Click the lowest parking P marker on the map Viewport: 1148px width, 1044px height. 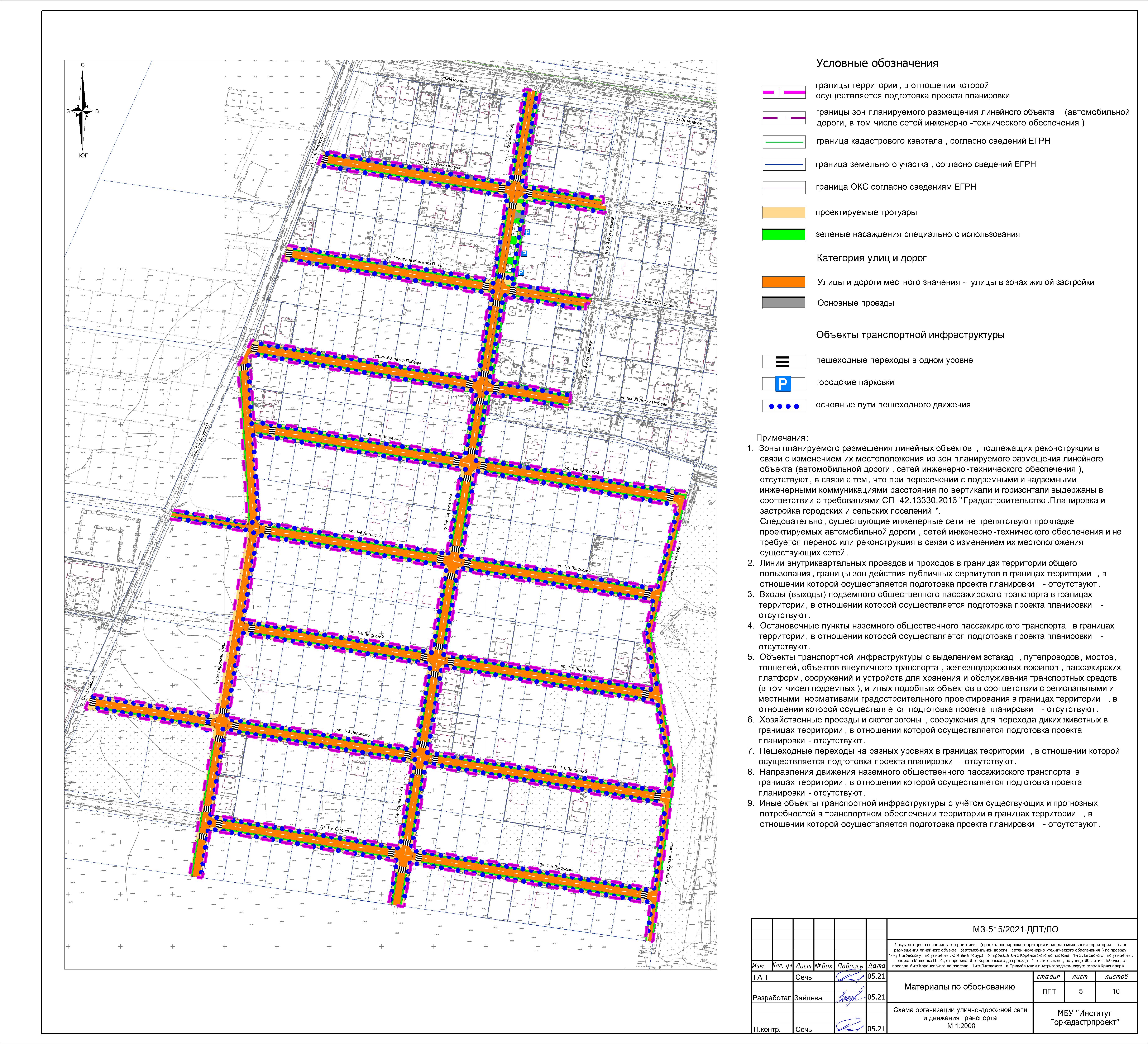(521, 273)
